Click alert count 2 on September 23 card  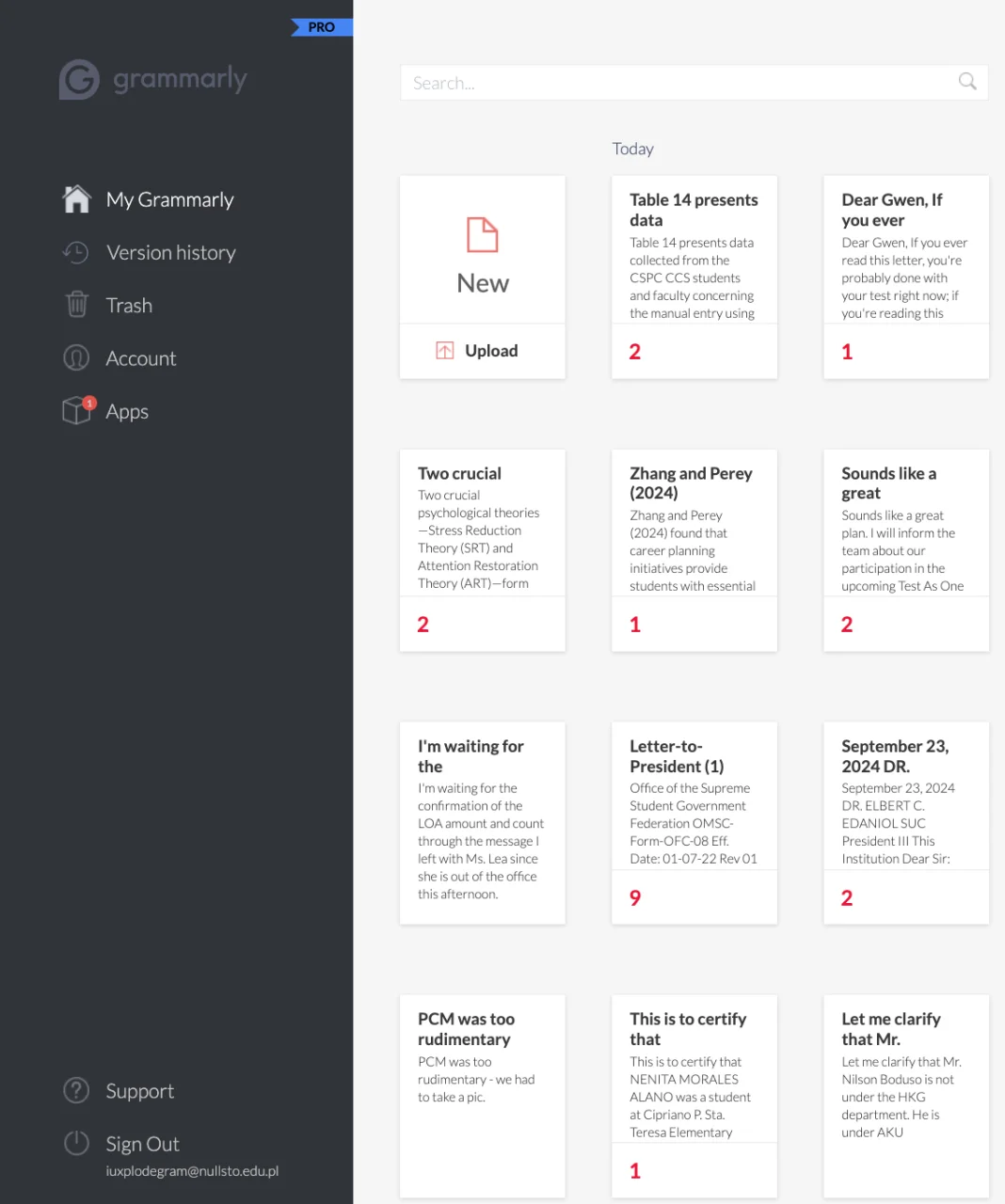(x=847, y=897)
